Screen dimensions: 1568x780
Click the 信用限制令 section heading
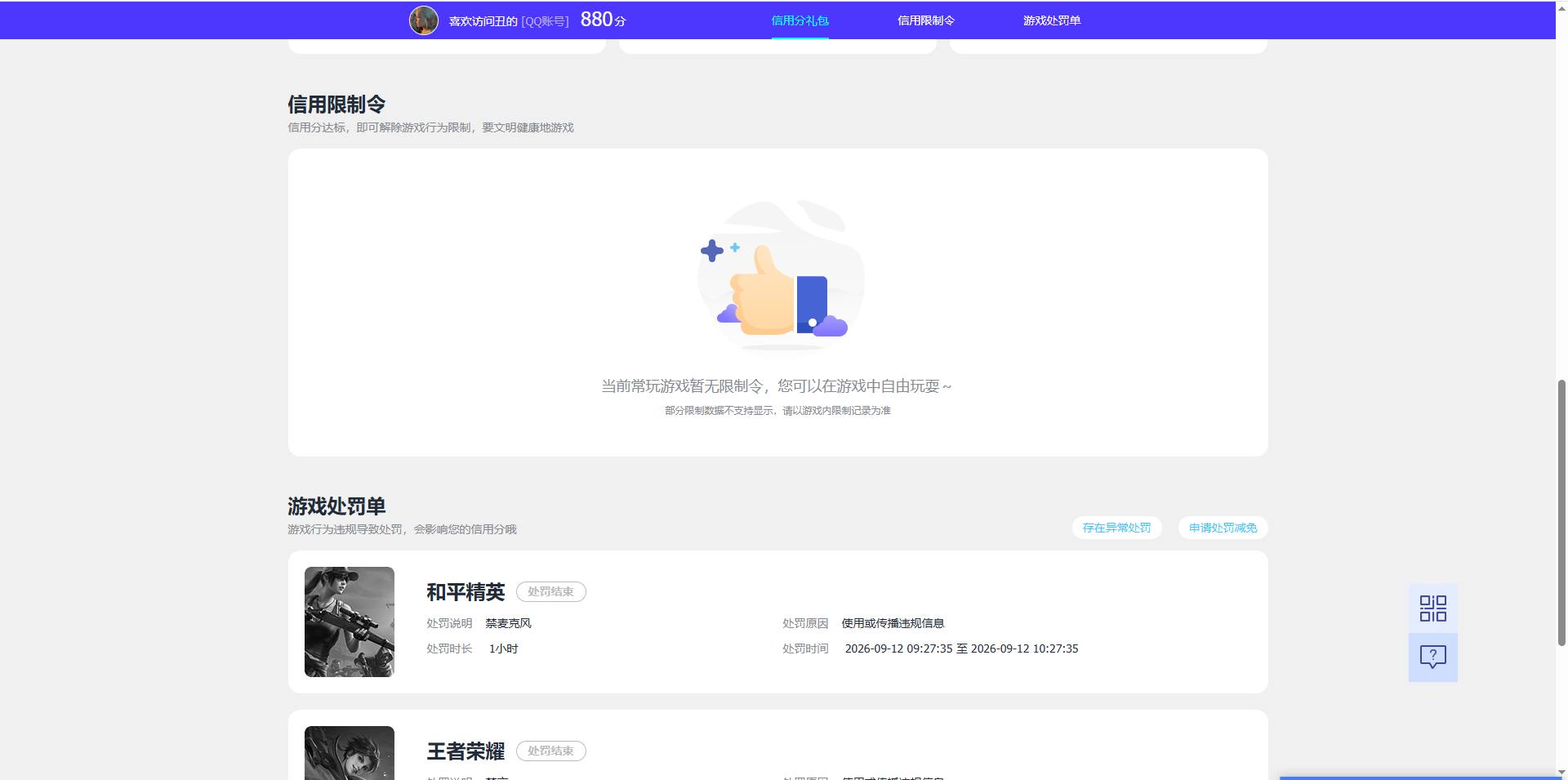pyautogui.click(x=336, y=105)
